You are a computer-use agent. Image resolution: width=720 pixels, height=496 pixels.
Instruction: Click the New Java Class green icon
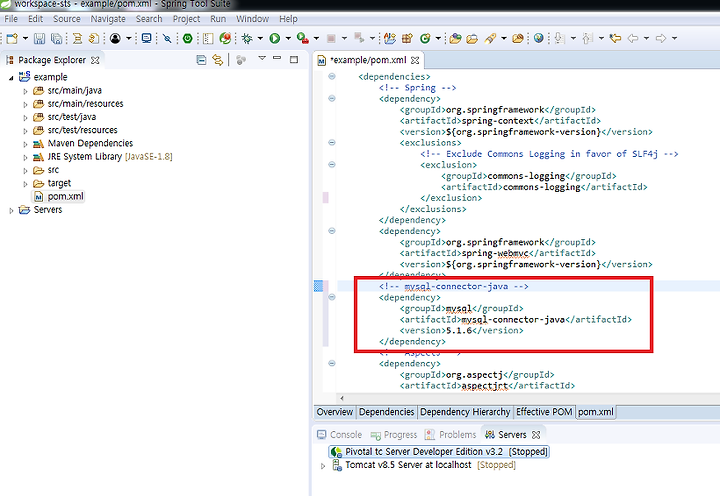click(425, 39)
